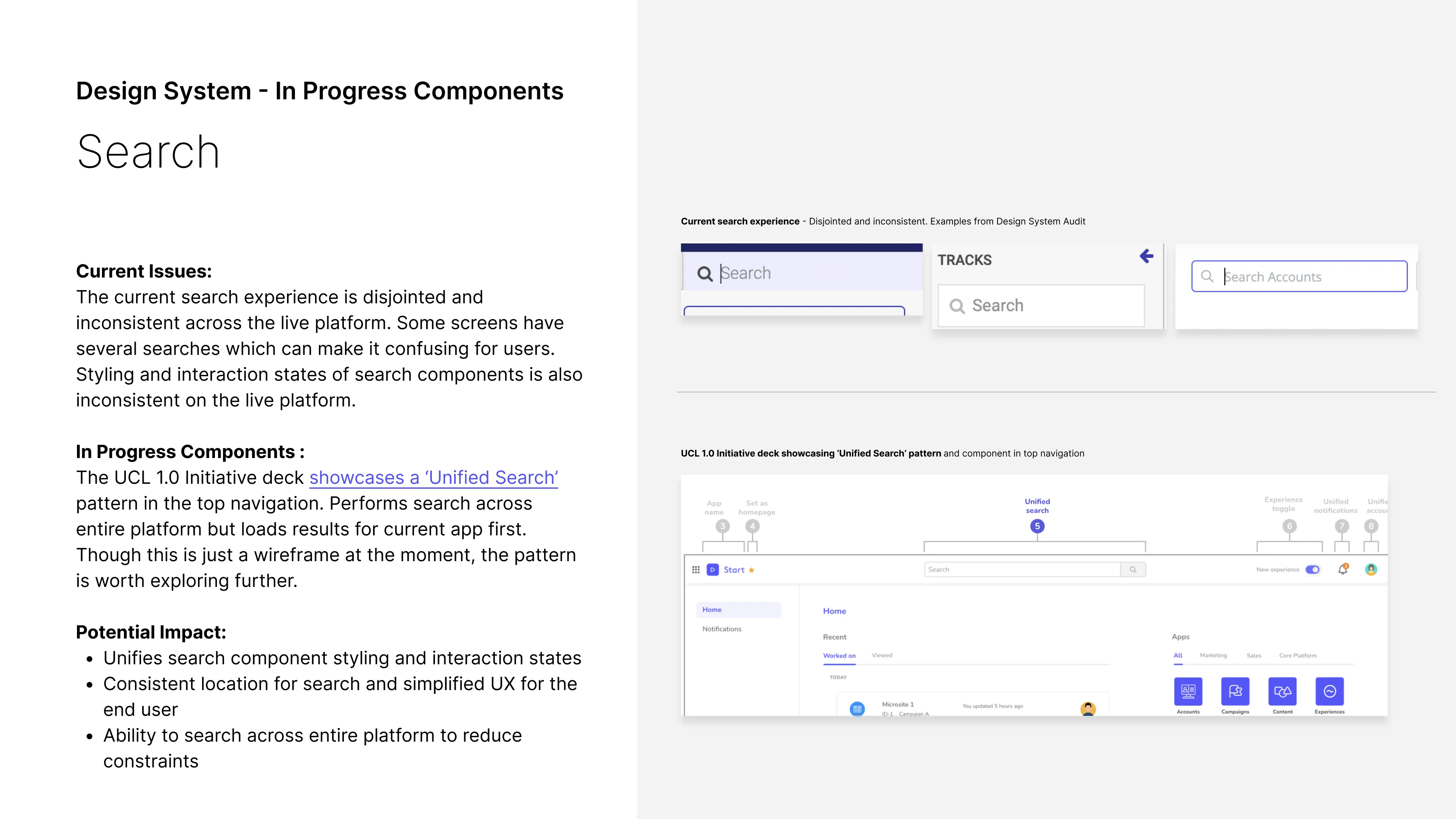Click the "New experience" label
Screen dimensions: 1456x819
1277,570
